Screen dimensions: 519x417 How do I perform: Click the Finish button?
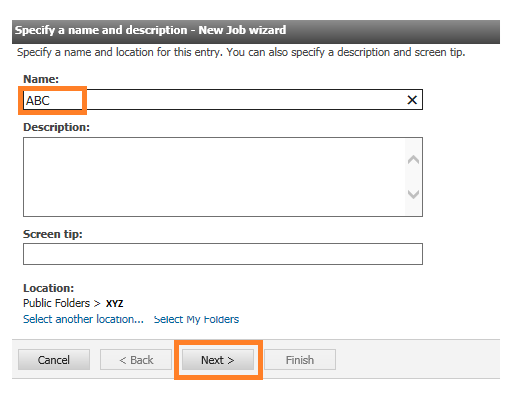tap(300, 360)
